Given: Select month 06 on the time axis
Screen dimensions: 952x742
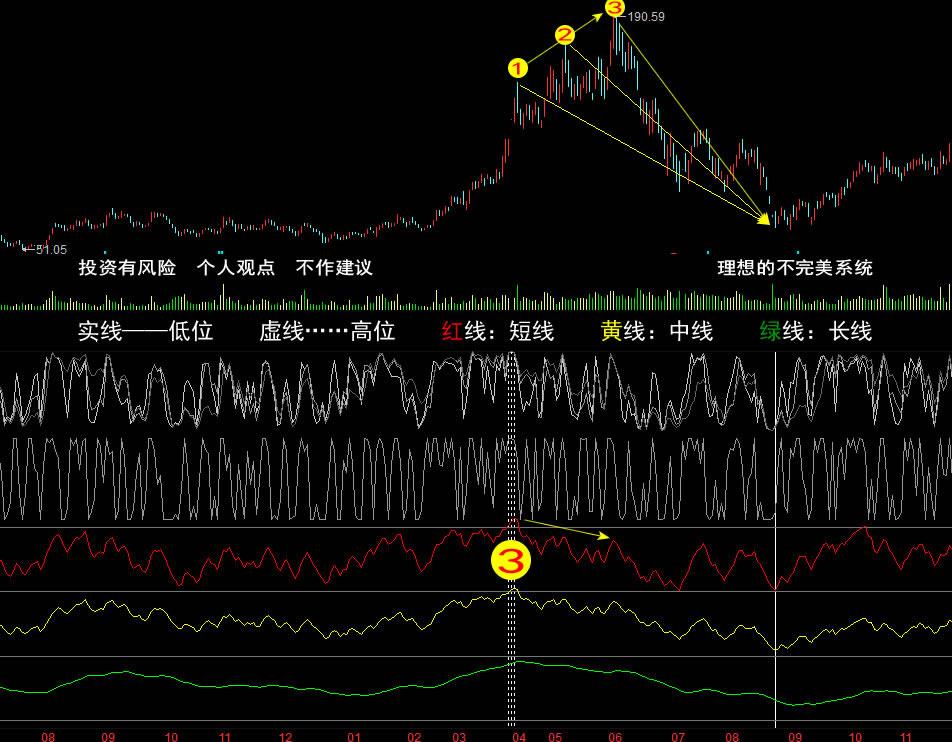Looking at the screenshot, I should 615,737.
